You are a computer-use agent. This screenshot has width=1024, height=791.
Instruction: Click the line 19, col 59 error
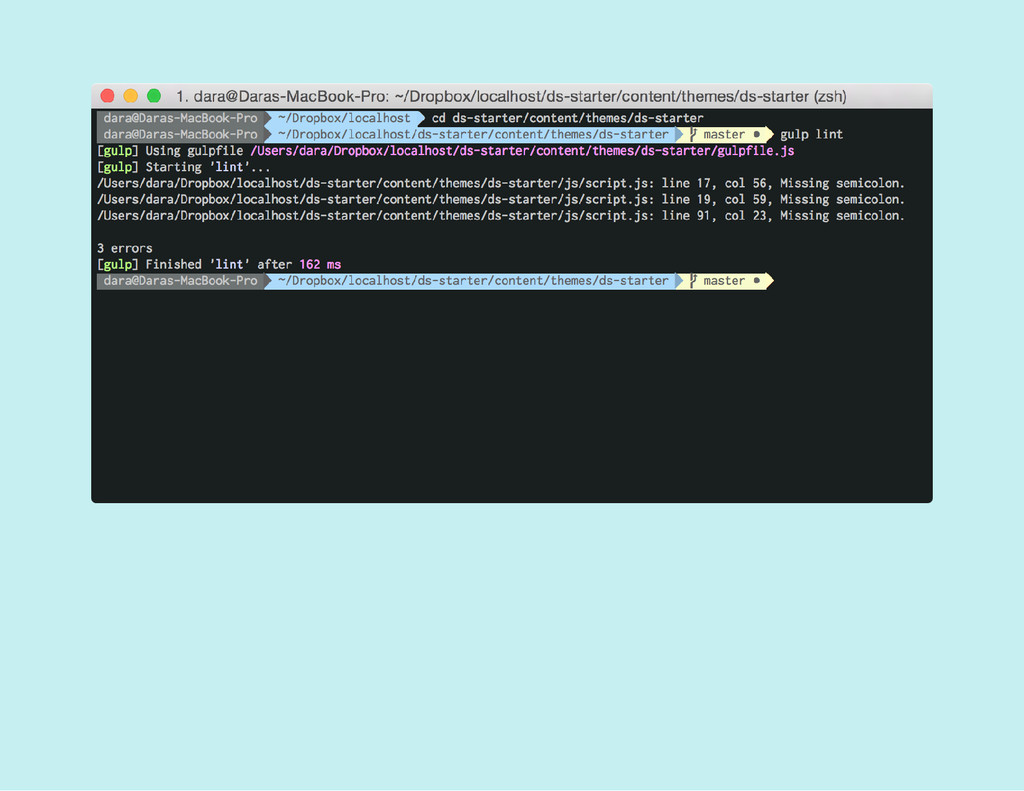tap(501, 200)
